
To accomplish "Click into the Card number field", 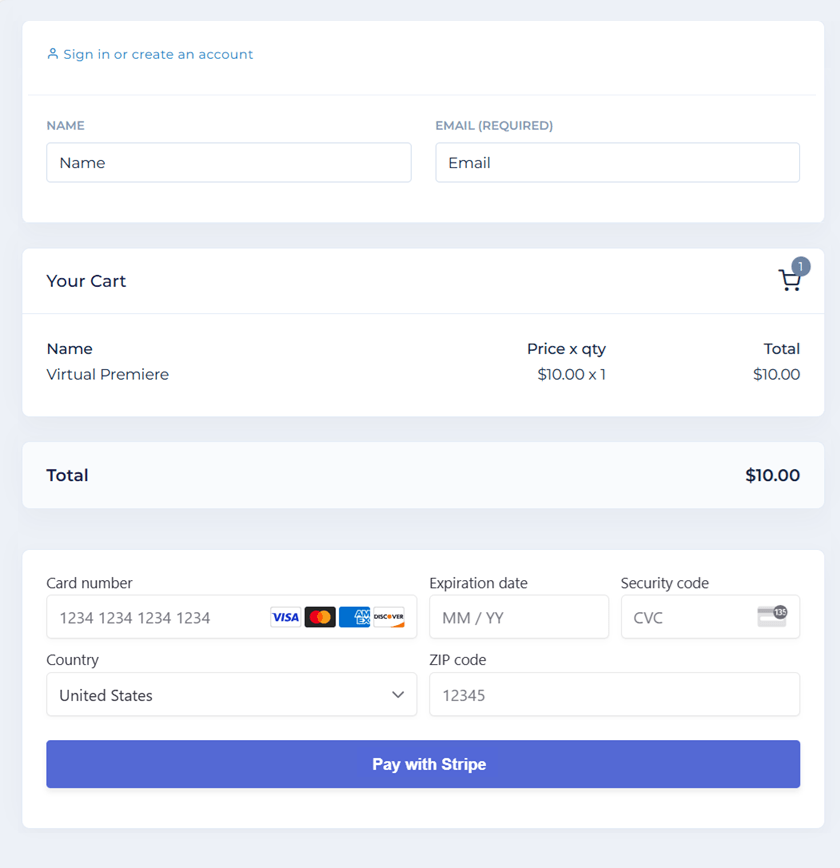I will point(231,617).
